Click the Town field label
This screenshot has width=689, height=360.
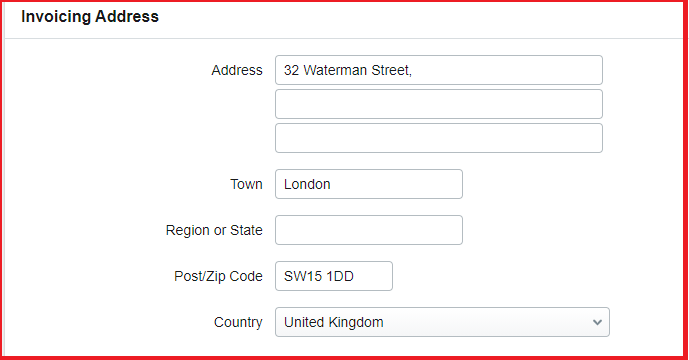click(246, 184)
